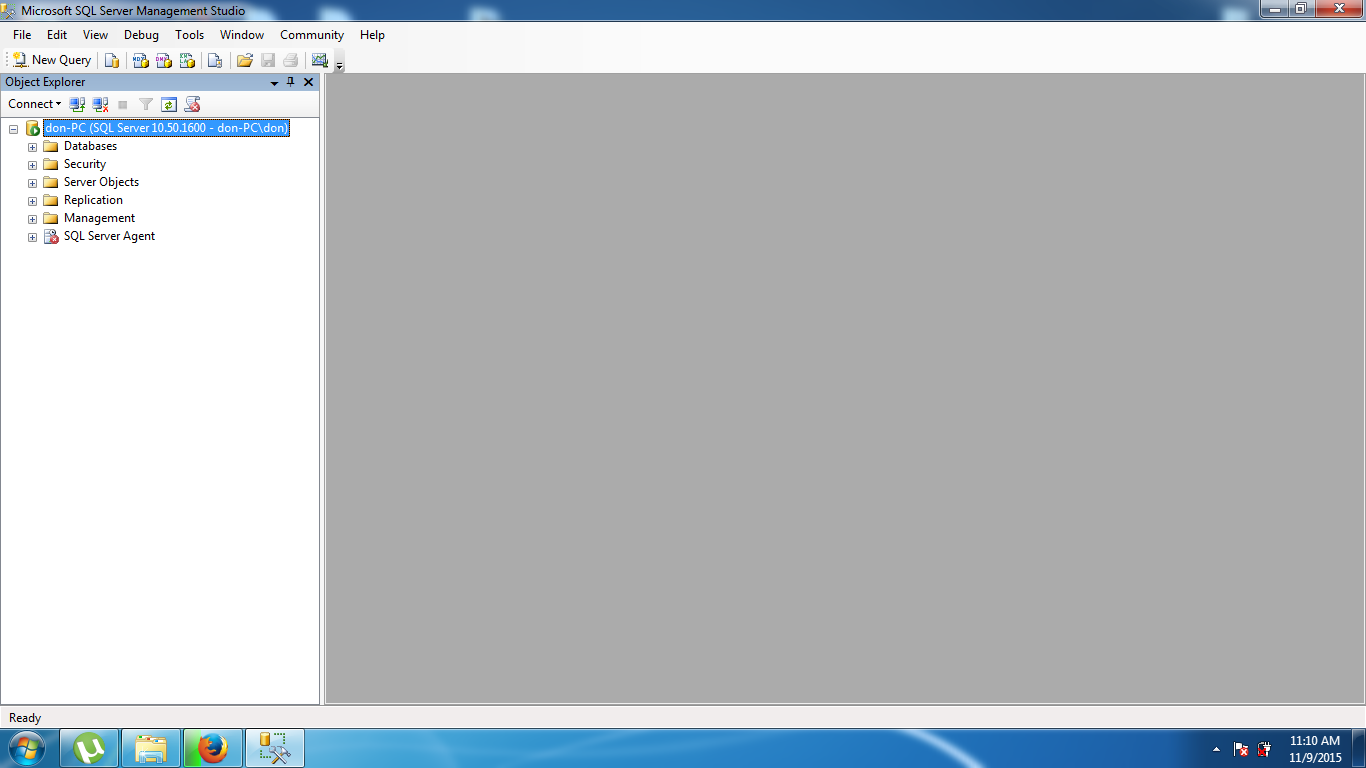Screen dimensions: 1366x768
Task: Open Firefox from the taskbar
Action: point(213,748)
